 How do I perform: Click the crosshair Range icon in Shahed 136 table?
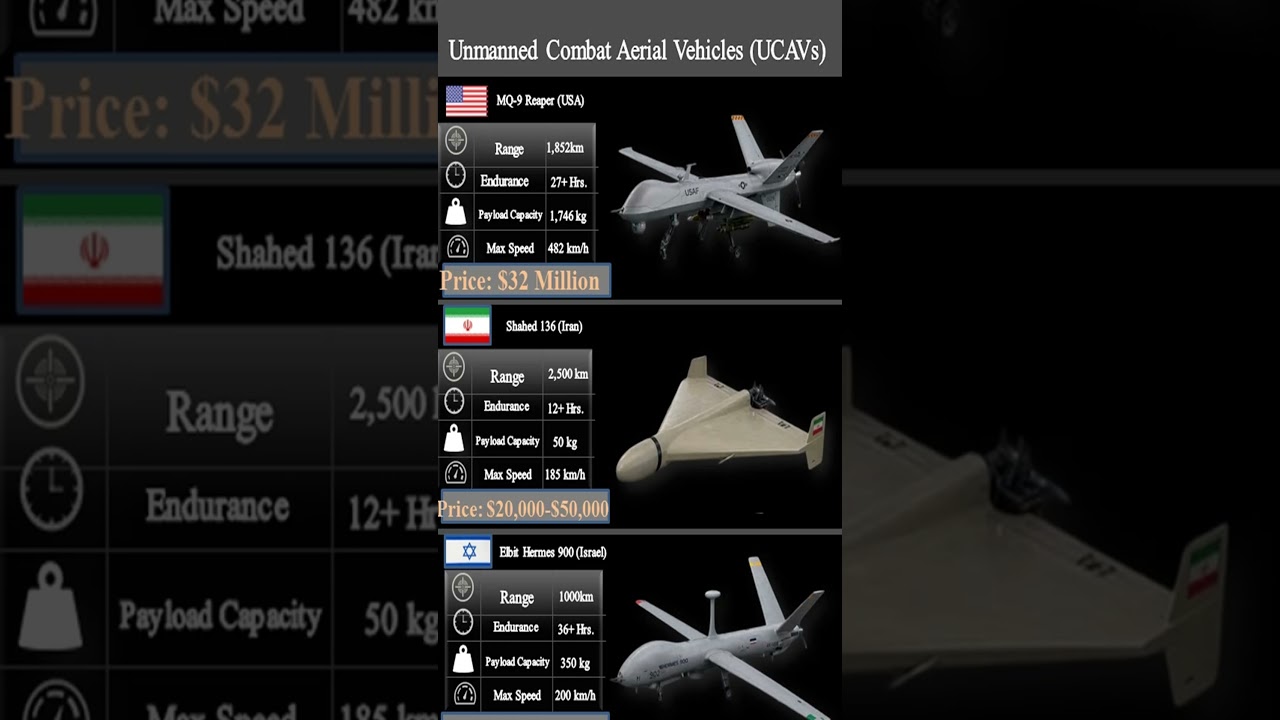tap(454, 367)
